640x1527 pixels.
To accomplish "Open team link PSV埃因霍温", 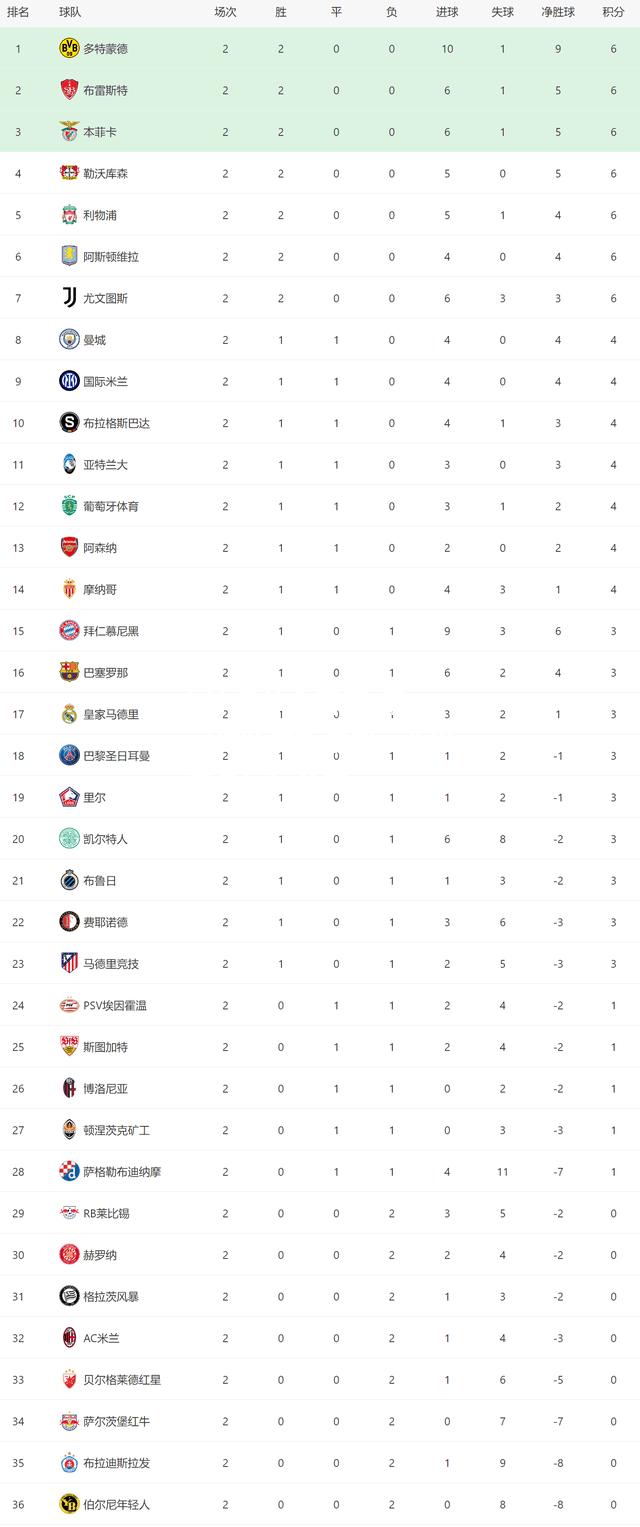I will (116, 1006).
